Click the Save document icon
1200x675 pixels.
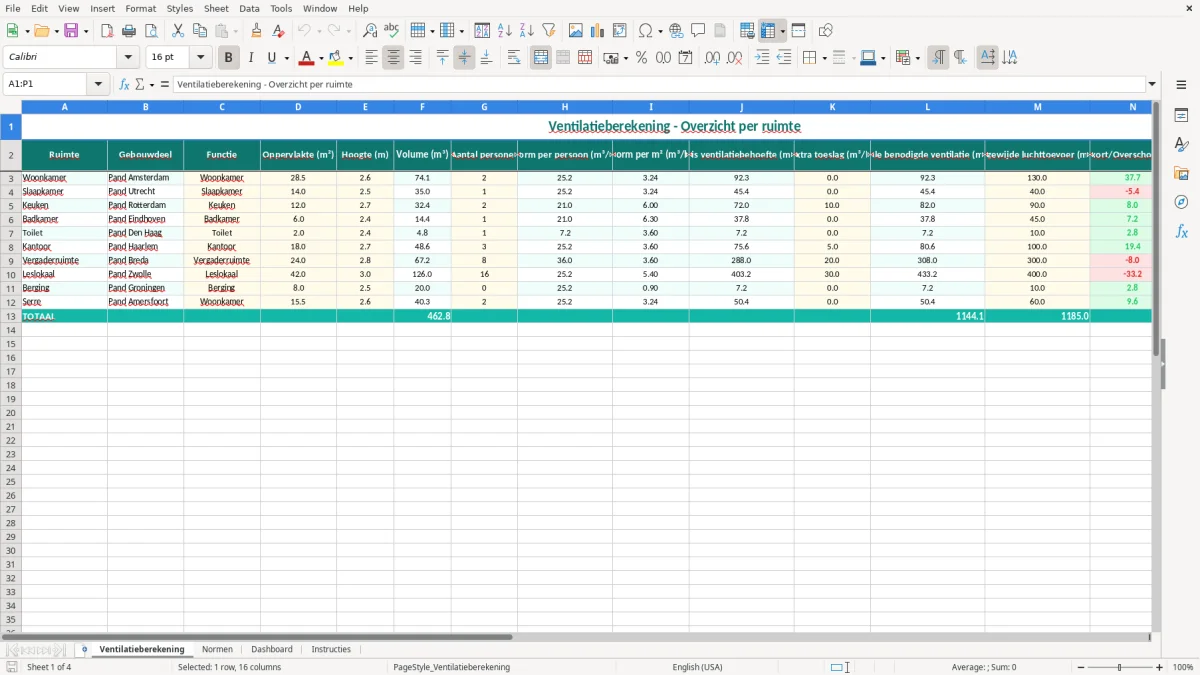tap(71, 31)
